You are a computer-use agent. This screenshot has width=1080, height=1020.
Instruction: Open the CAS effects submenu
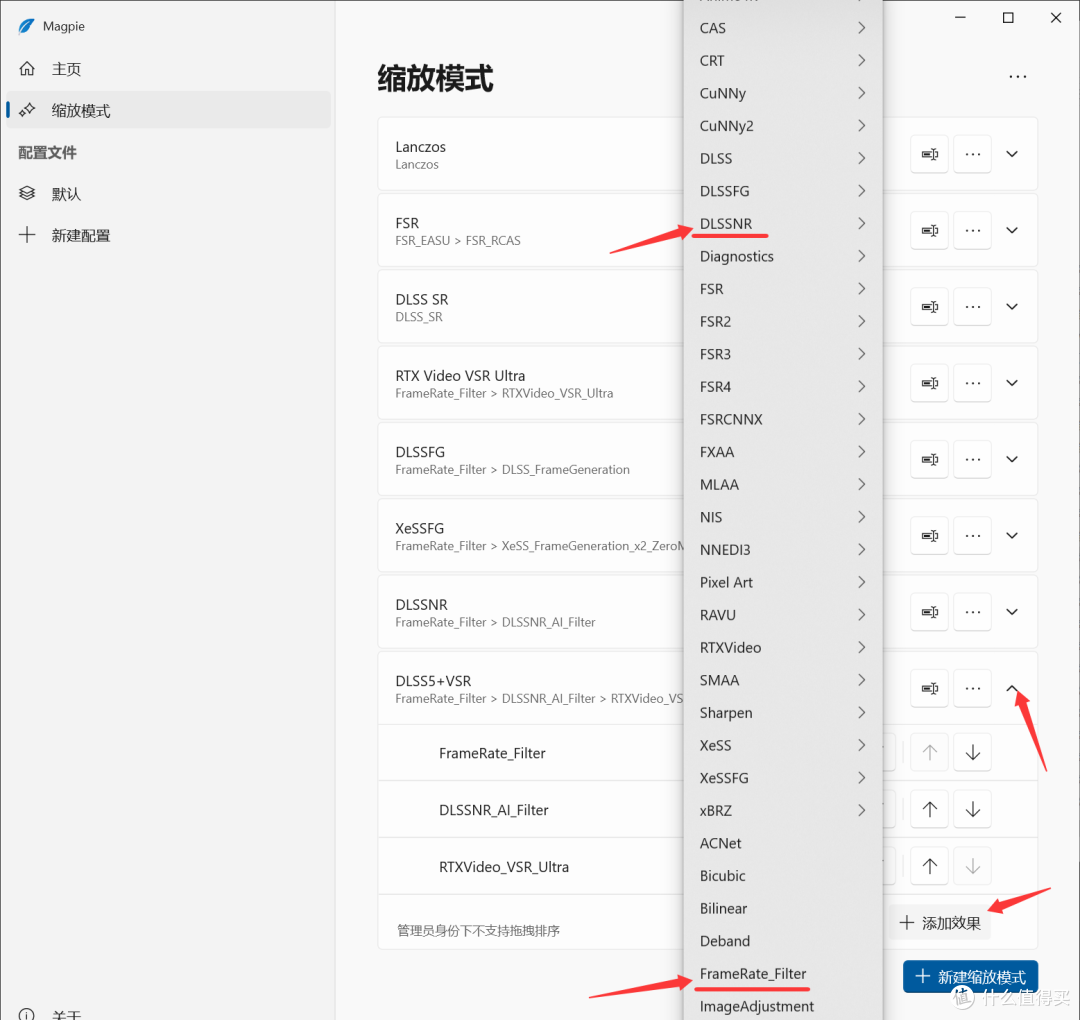[x=783, y=28]
